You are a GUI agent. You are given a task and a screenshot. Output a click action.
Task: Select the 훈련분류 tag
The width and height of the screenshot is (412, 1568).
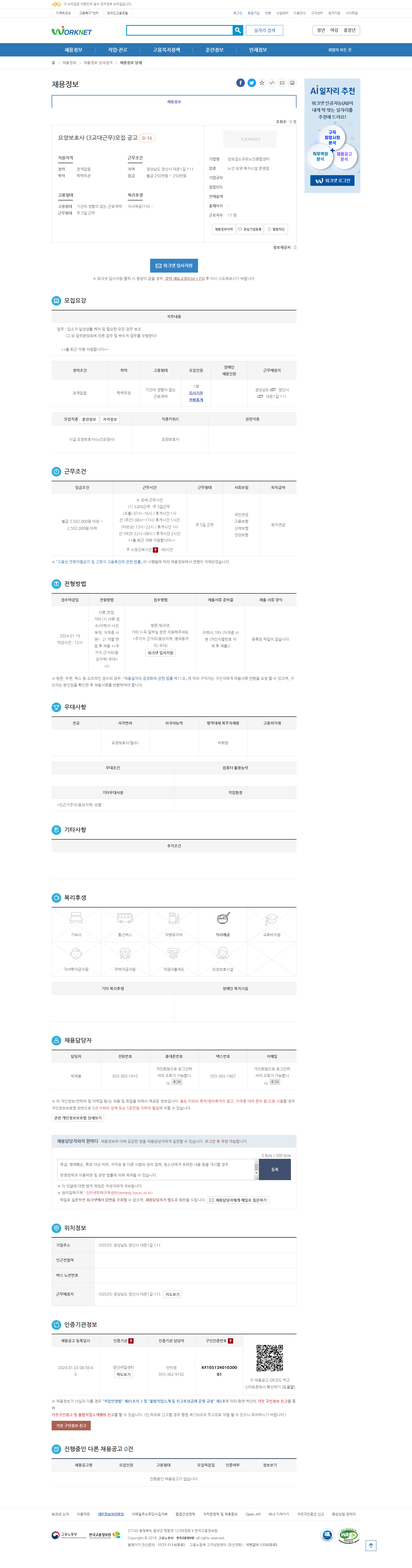click(89, 419)
